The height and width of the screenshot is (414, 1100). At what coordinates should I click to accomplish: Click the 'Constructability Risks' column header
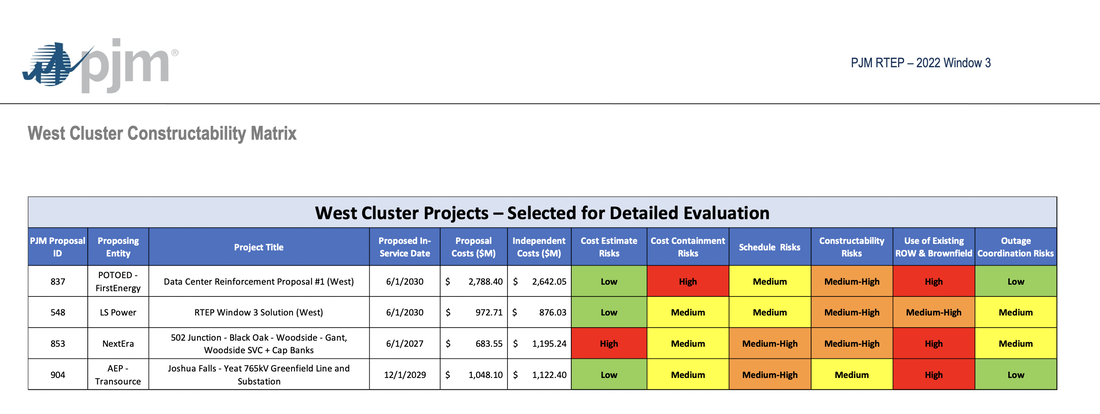852,247
